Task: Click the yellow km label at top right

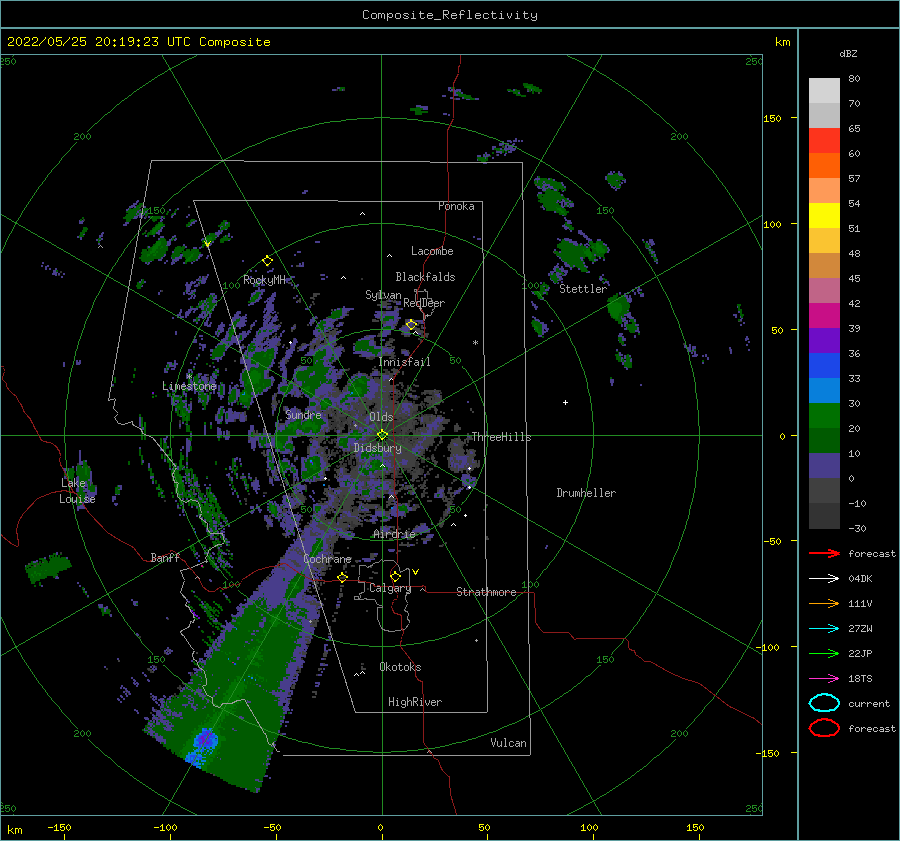Action: [x=782, y=42]
